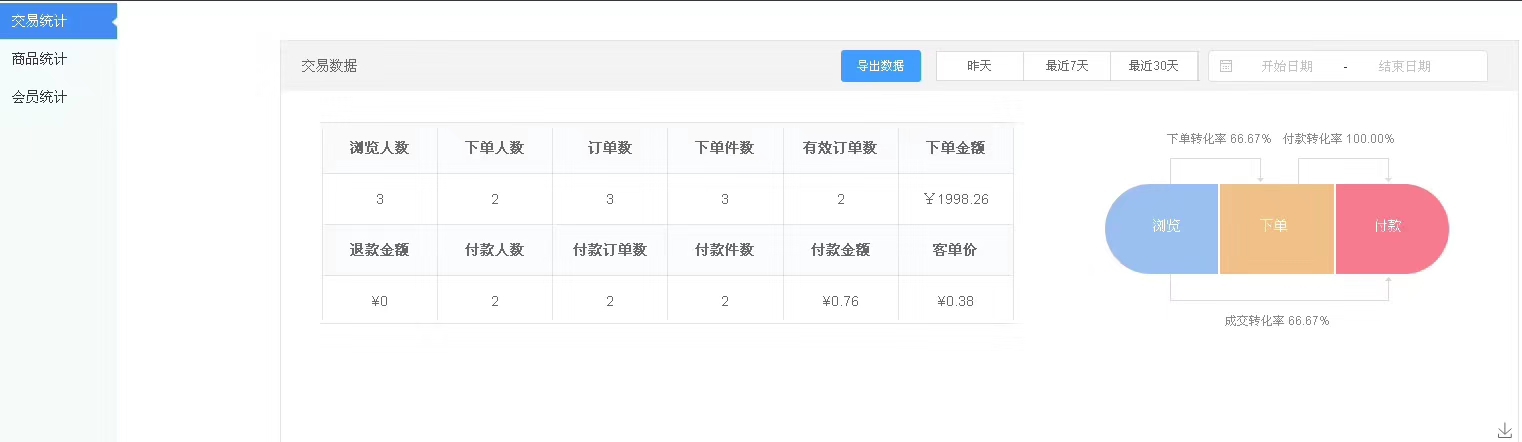This screenshot has height=442, width=1522.
Task: Open 会员统计 in the sidebar
Action: [x=39, y=97]
